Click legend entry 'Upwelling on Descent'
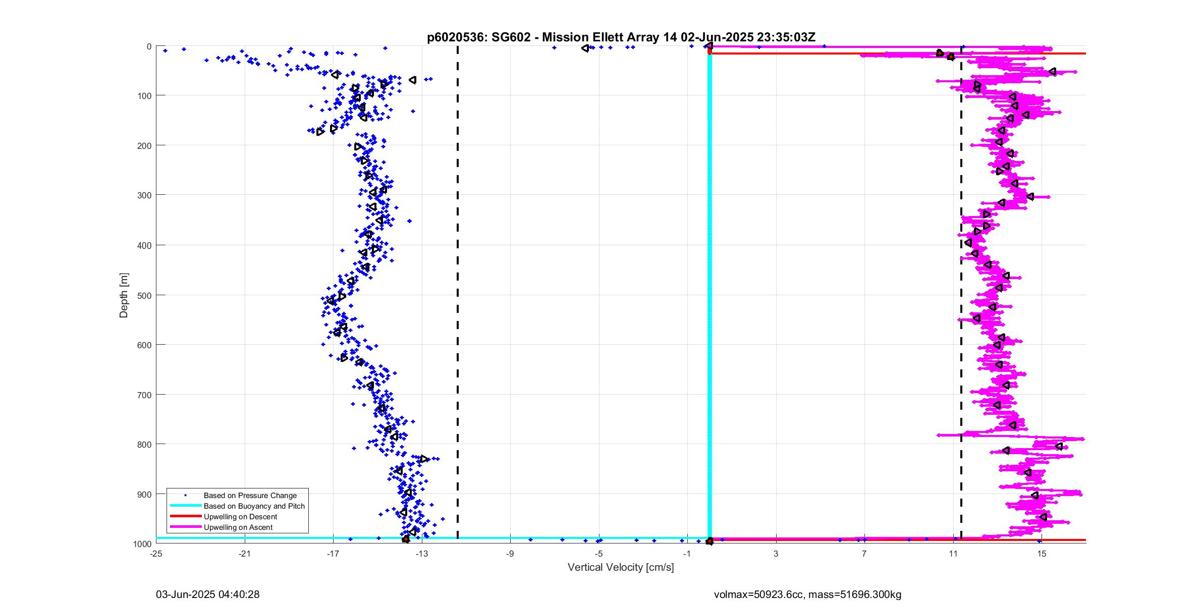The image size is (1200, 611). 241,516
